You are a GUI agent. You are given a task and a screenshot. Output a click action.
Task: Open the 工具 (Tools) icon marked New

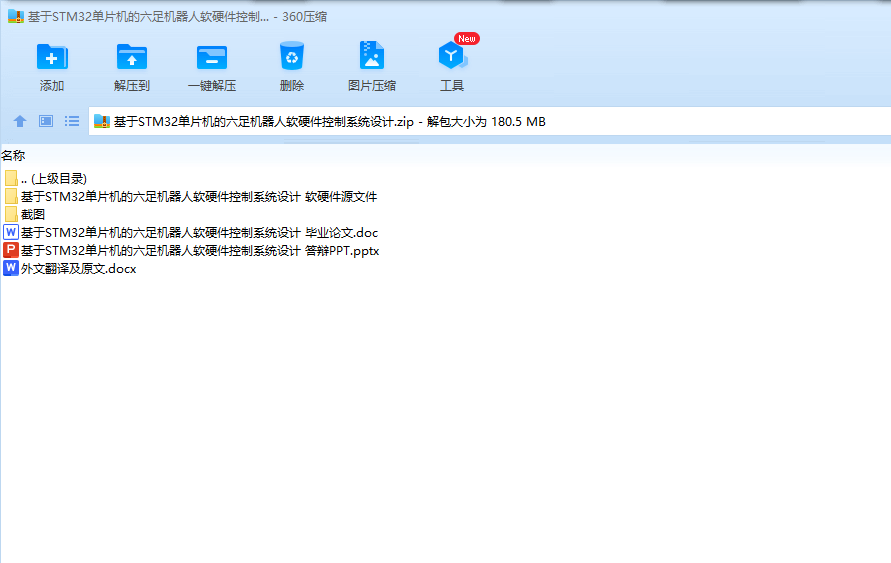[453, 55]
